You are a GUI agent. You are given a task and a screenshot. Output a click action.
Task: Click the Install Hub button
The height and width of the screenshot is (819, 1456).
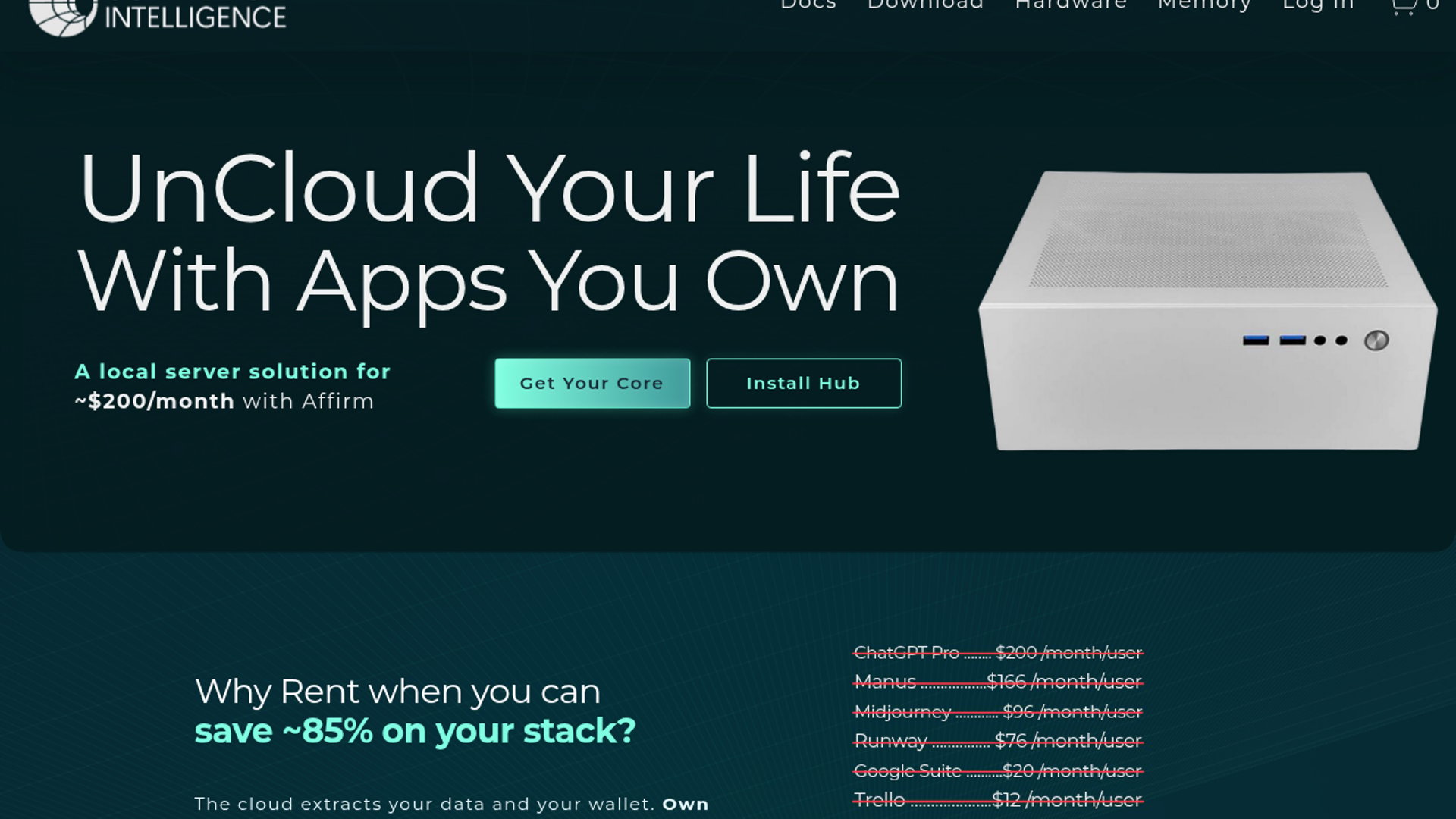(x=804, y=383)
